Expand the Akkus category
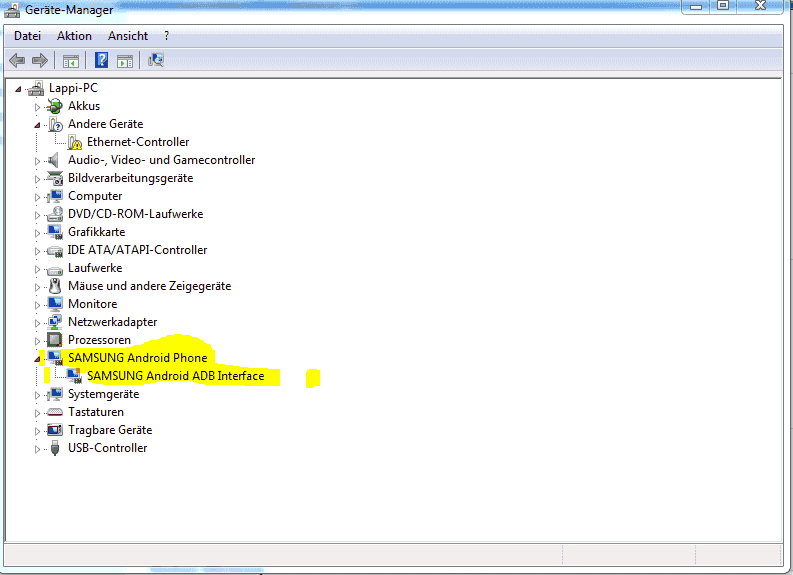The image size is (793, 575). 37,107
